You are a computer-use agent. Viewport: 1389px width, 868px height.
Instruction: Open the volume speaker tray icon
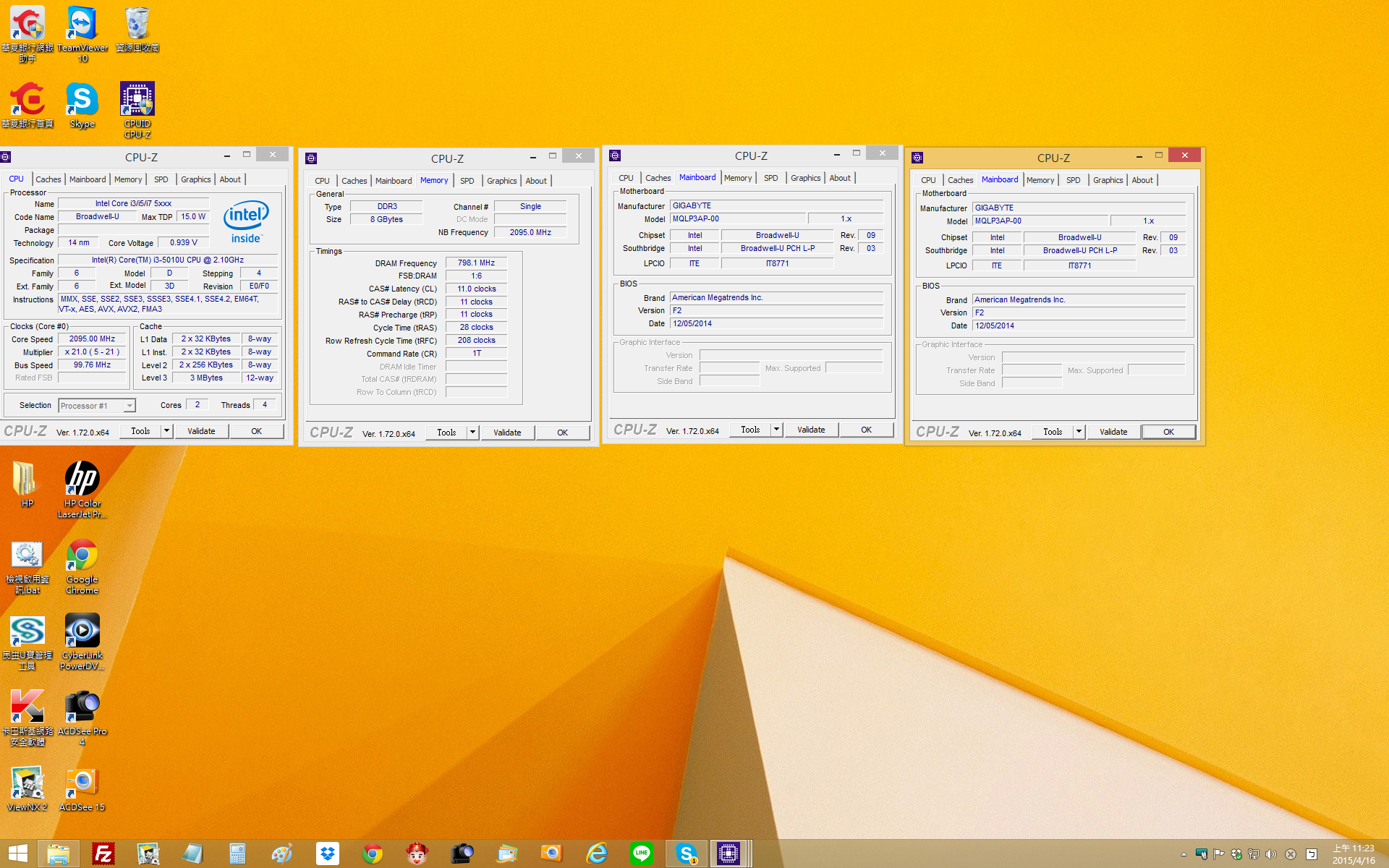point(1271,854)
